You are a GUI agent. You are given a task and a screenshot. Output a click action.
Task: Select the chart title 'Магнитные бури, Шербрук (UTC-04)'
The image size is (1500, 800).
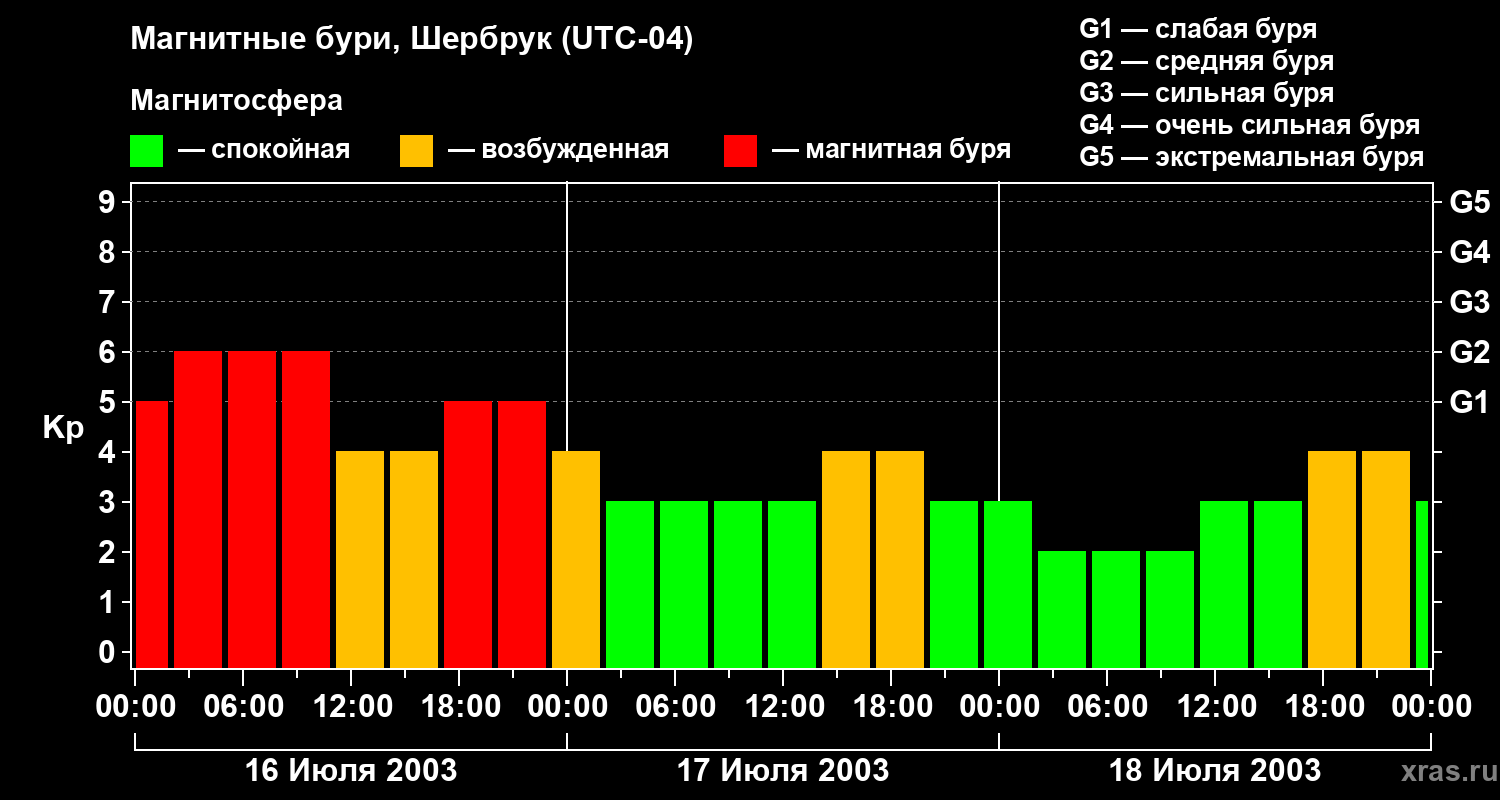pos(411,41)
